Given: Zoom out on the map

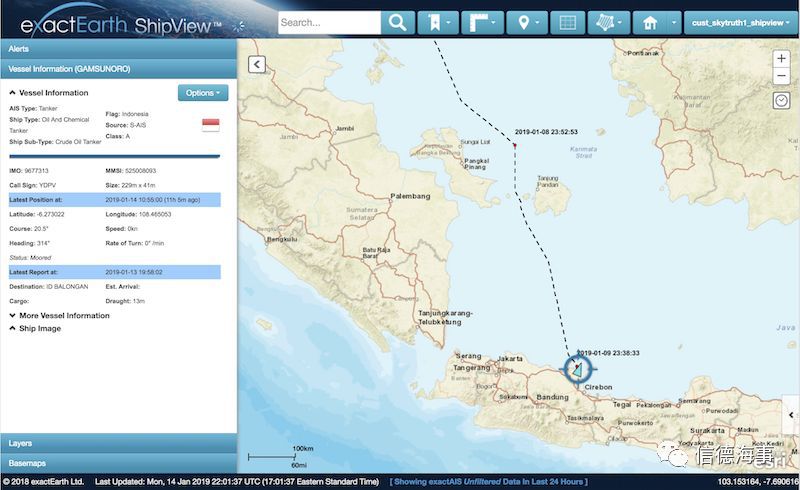Looking at the screenshot, I should 781,76.
